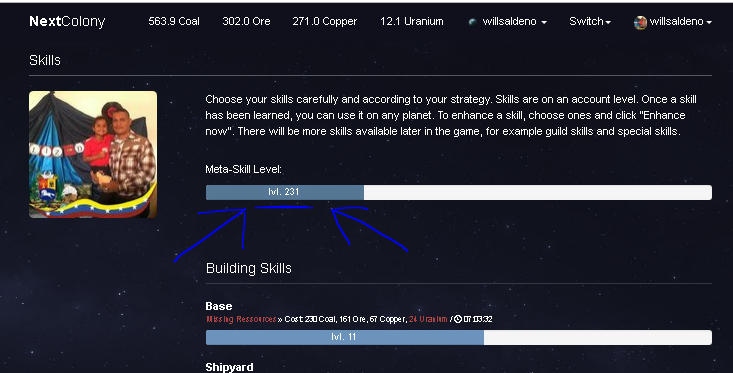Click the red 24 Uranium cost text

pos(428,319)
